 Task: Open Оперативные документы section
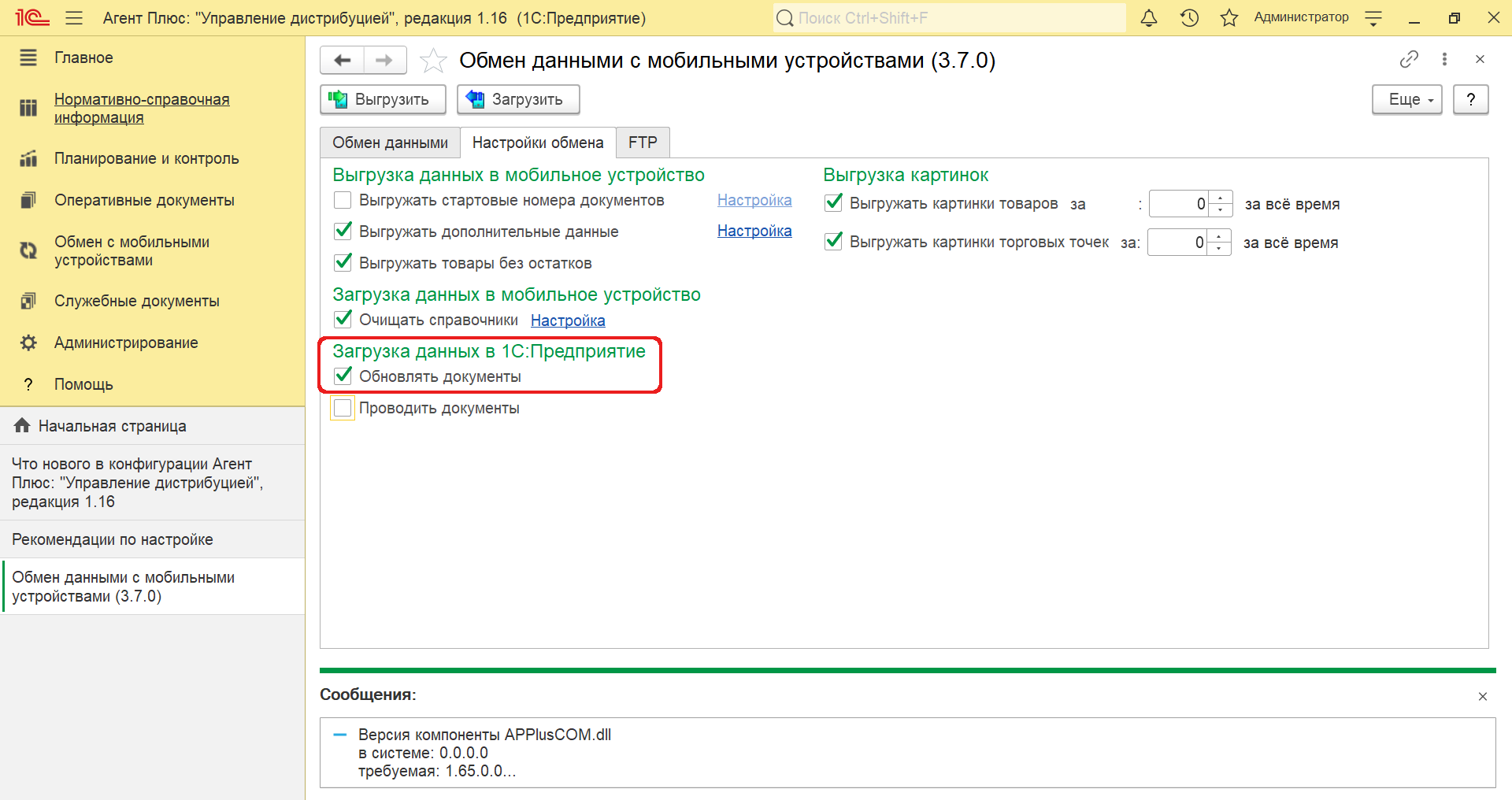(144, 200)
